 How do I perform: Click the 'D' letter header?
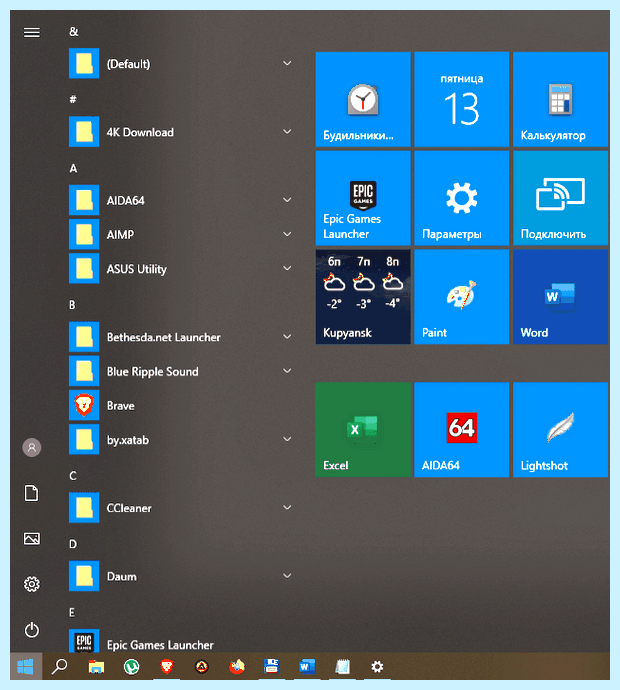[73, 544]
